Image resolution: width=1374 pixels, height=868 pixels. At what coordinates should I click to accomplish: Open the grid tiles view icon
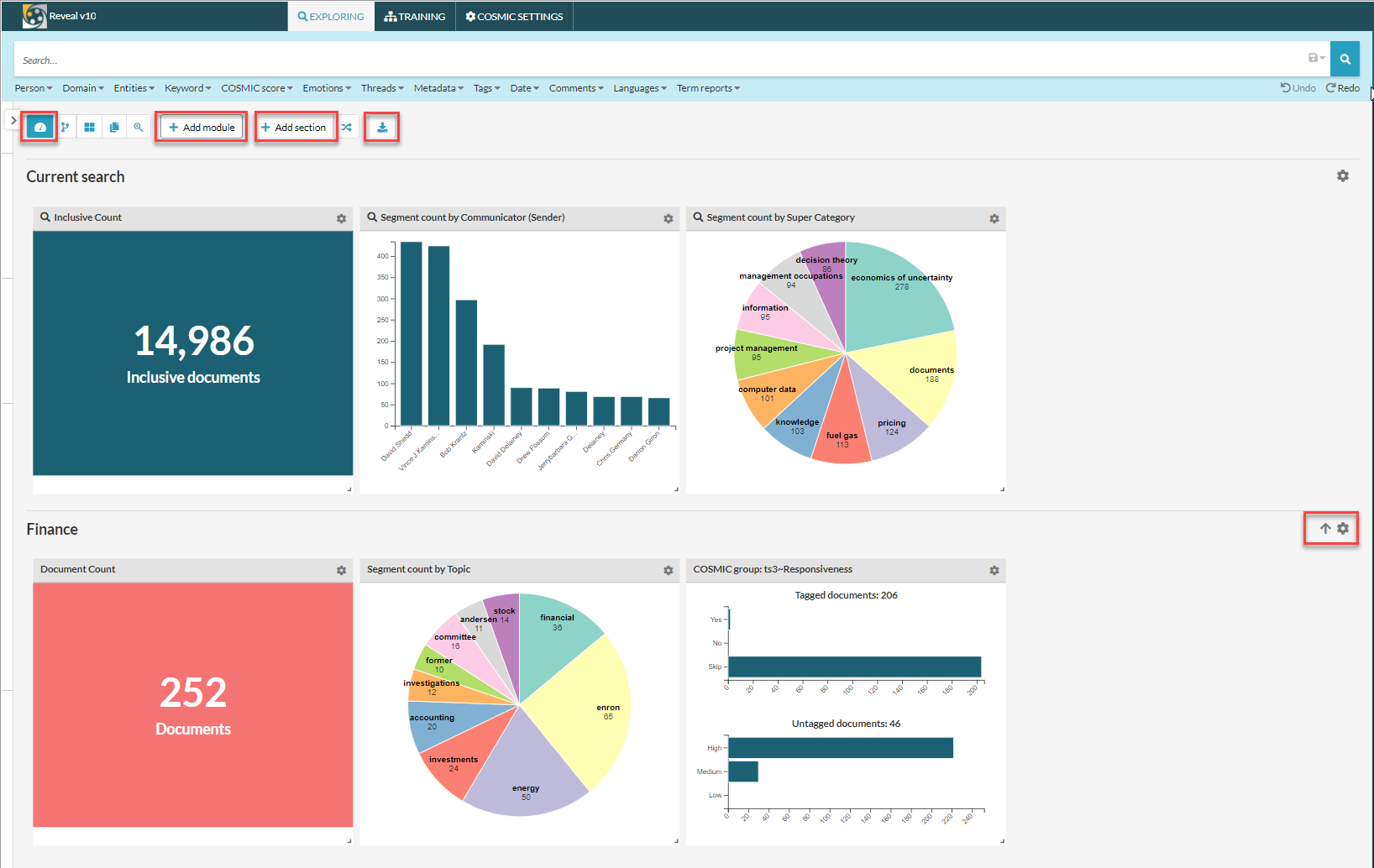89,128
